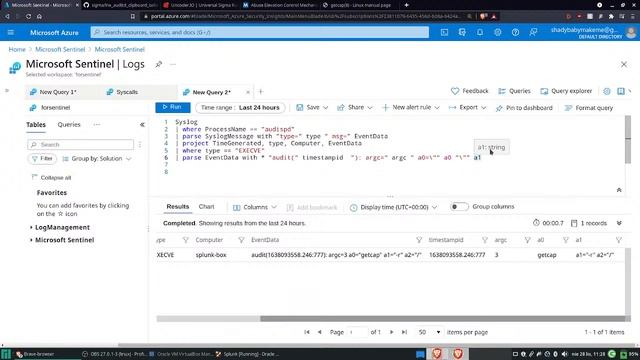
Task: Click the results horizontal scrollbar
Action: (x=443, y=319)
